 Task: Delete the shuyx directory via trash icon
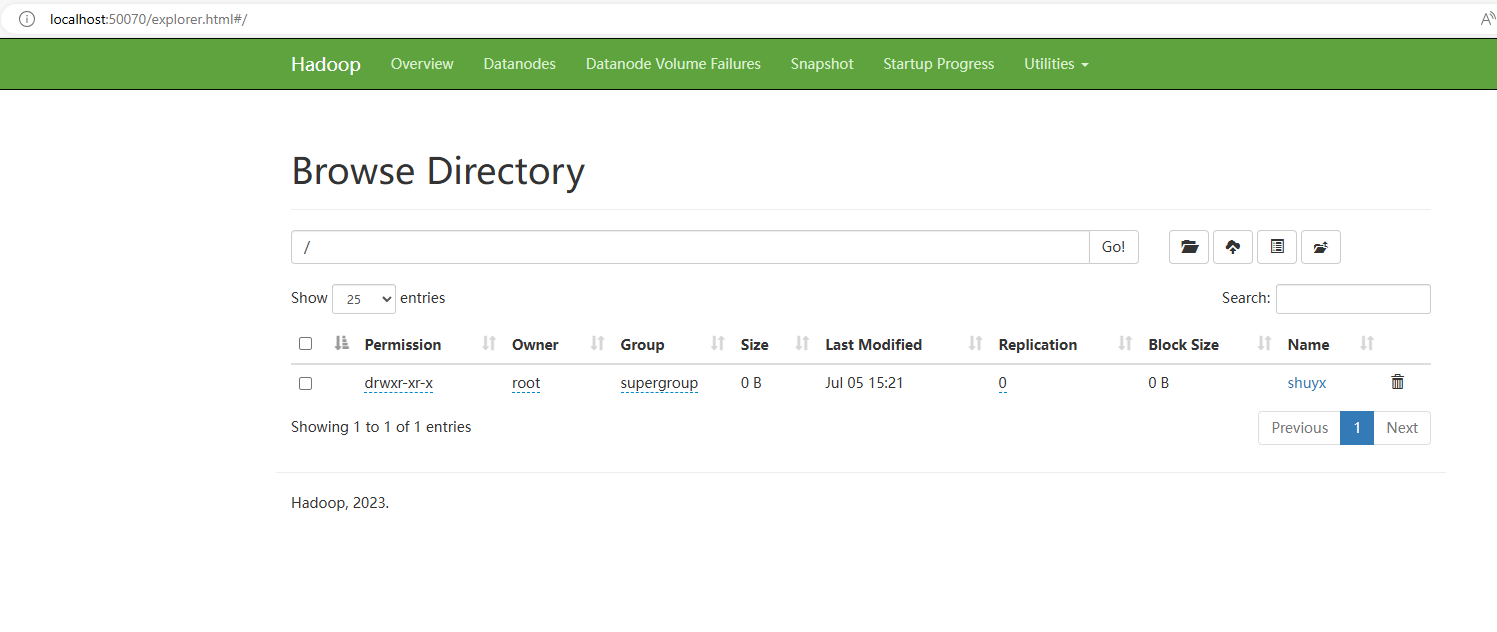1397,382
